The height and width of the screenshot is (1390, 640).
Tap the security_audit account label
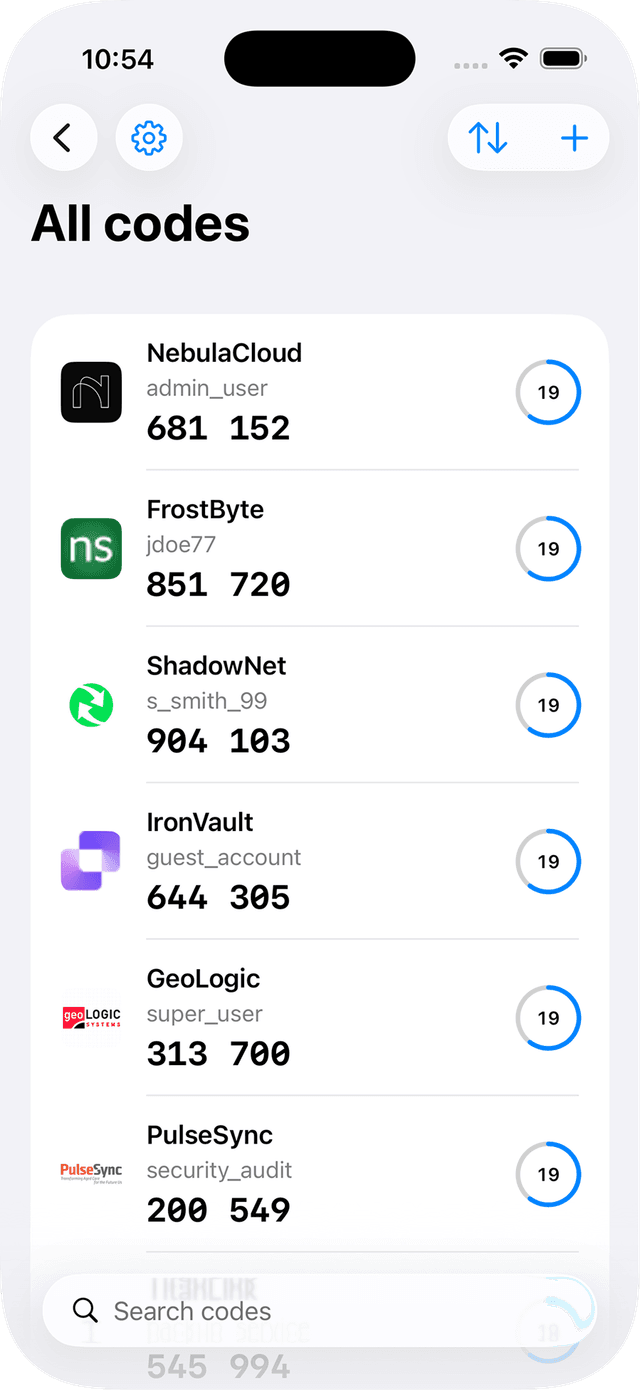point(218,1170)
